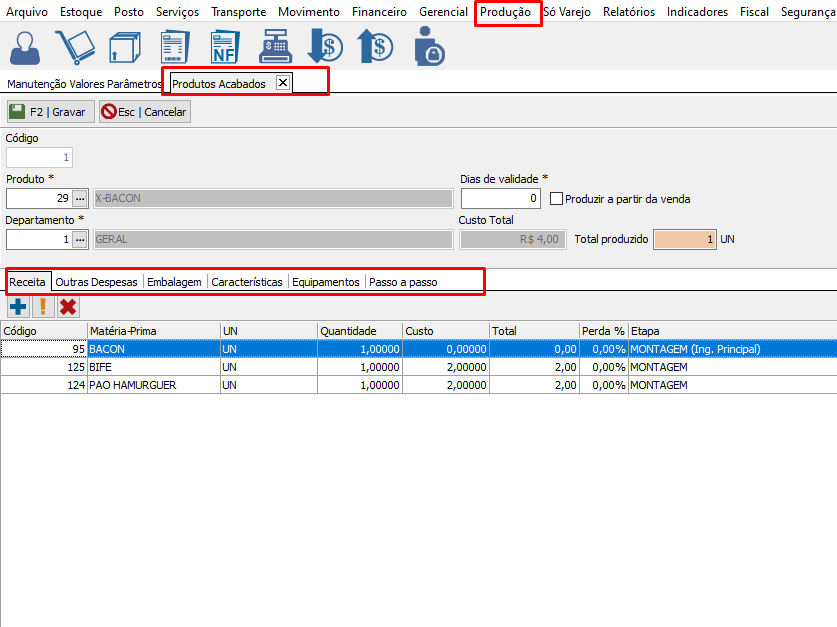Open product lookup button beside code 29
Image resolution: width=837 pixels, height=627 pixels.
point(80,199)
